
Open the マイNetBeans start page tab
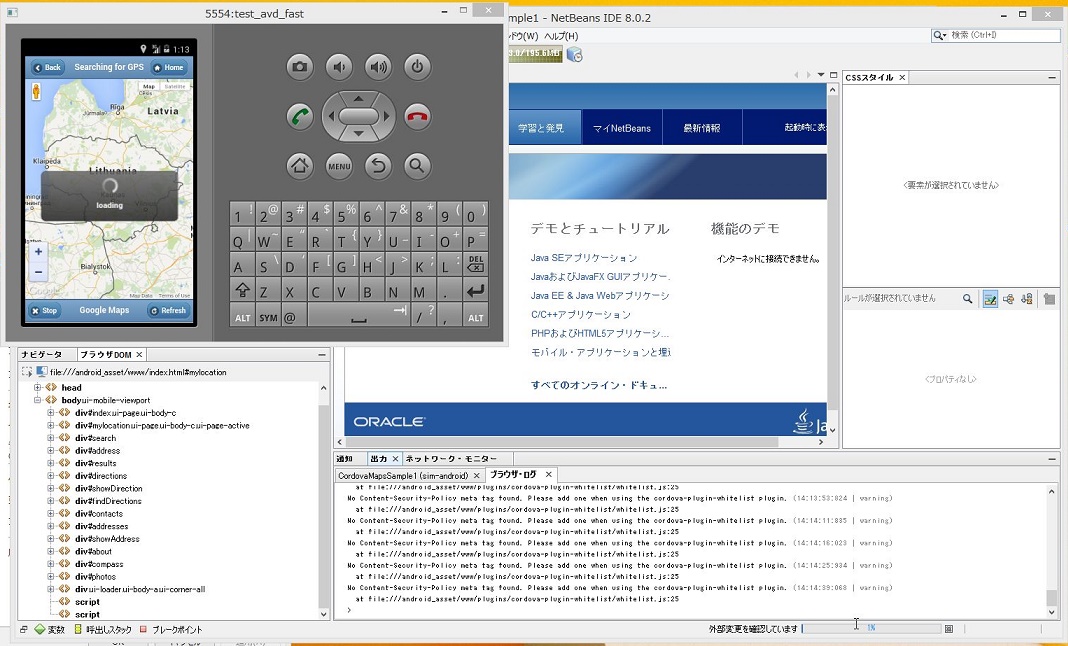pos(622,128)
